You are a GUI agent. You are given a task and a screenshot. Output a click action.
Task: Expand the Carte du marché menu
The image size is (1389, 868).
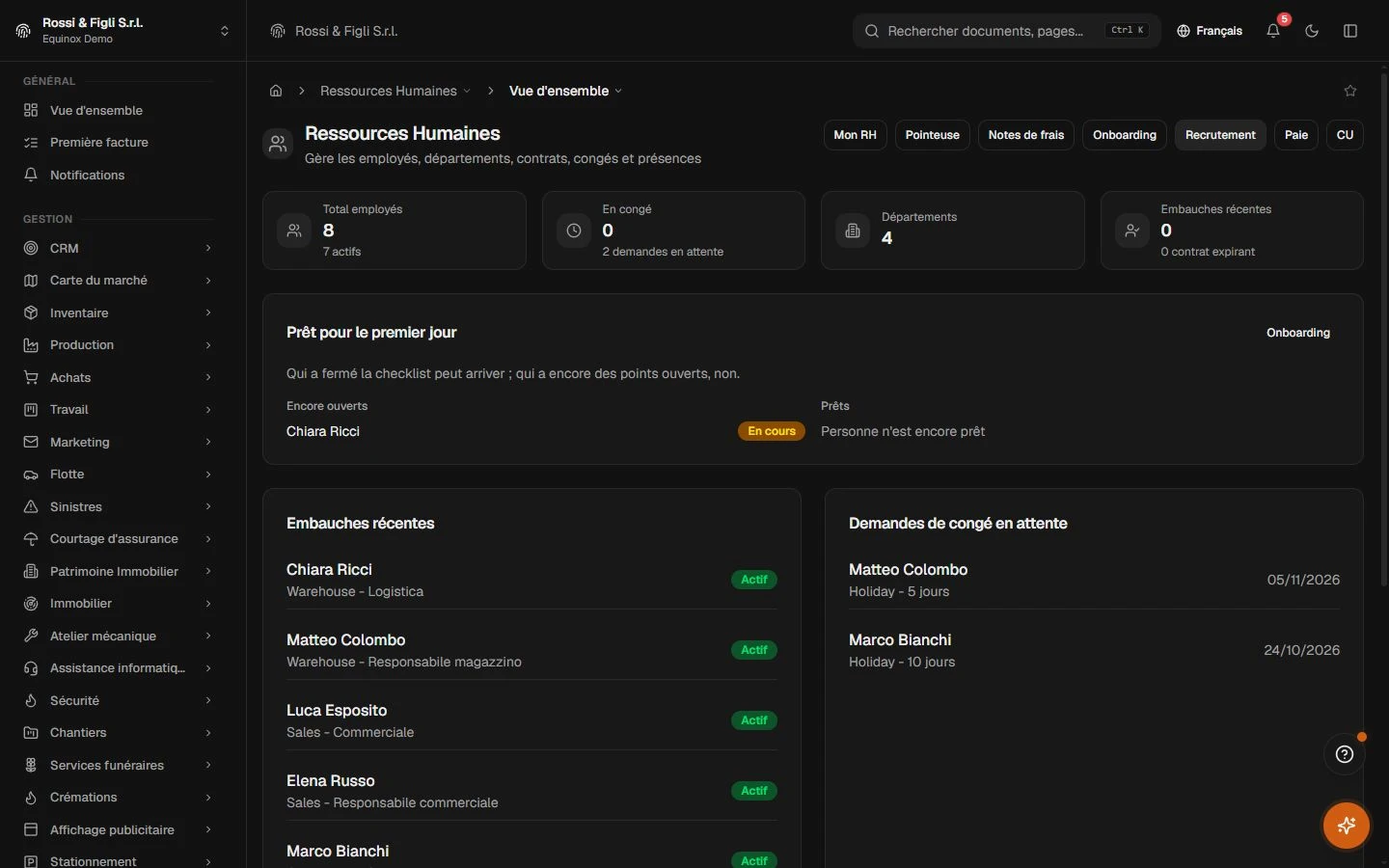click(x=208, y=281)
